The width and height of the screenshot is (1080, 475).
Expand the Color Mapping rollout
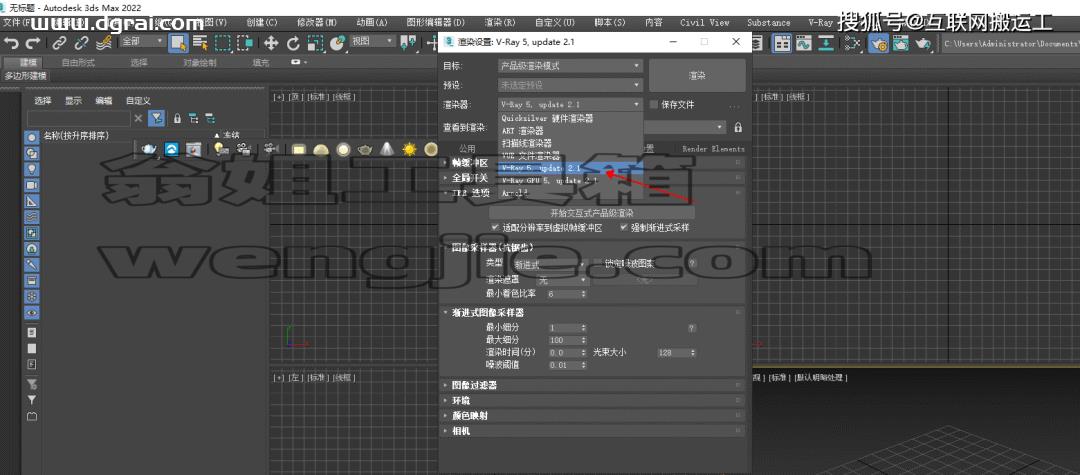pyautogui.click(x=592, y=416)
